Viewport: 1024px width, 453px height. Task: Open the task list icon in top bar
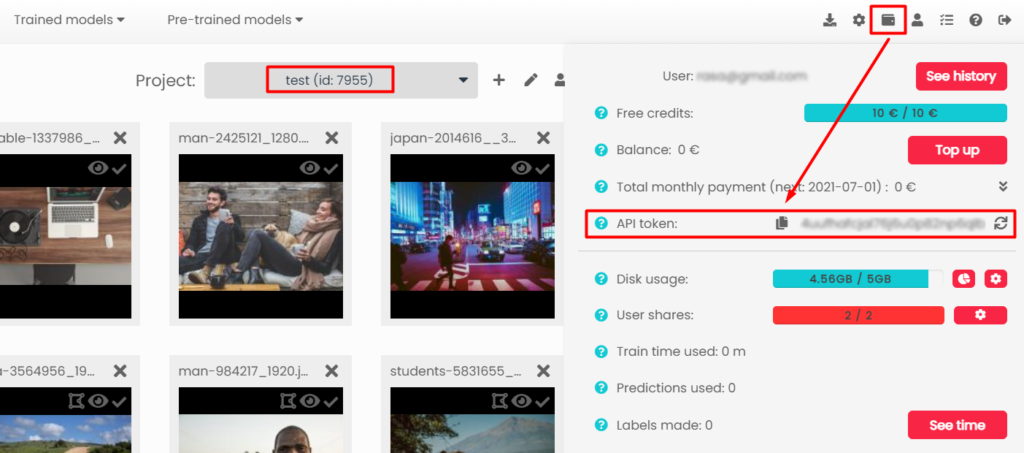(946, 20)
